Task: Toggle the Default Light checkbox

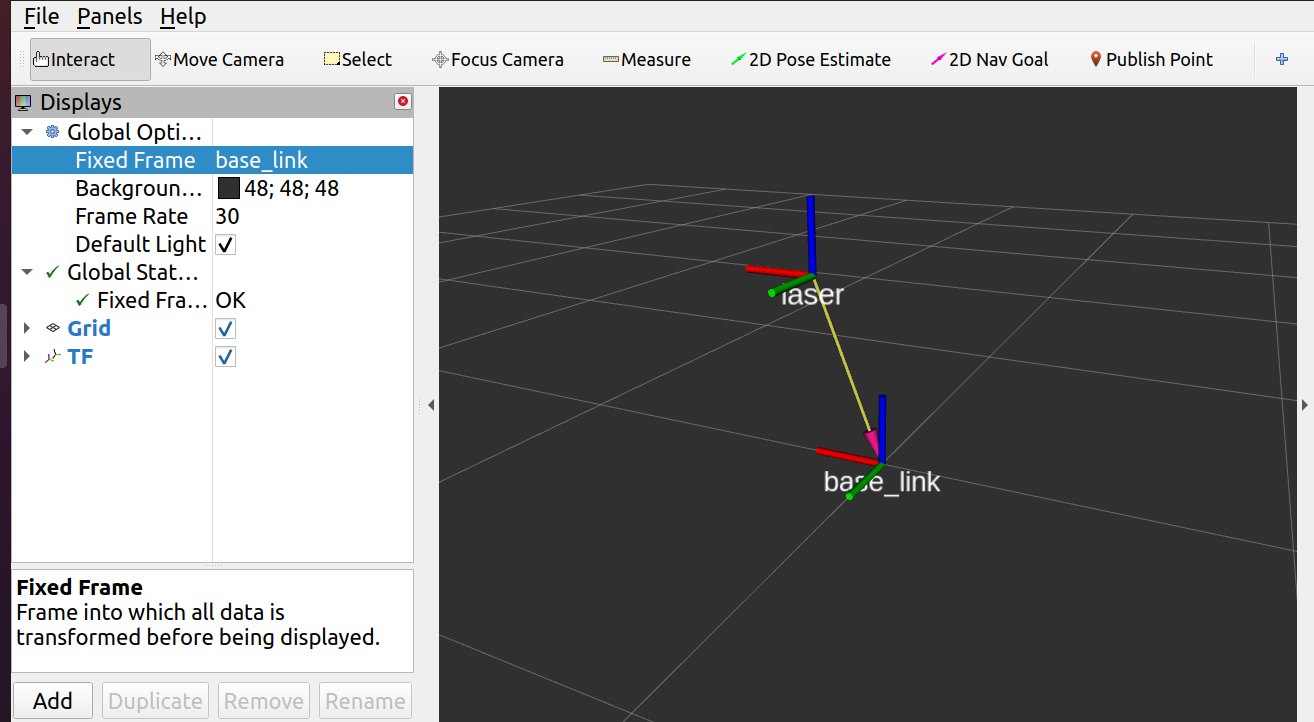Action: coord(226,245)
